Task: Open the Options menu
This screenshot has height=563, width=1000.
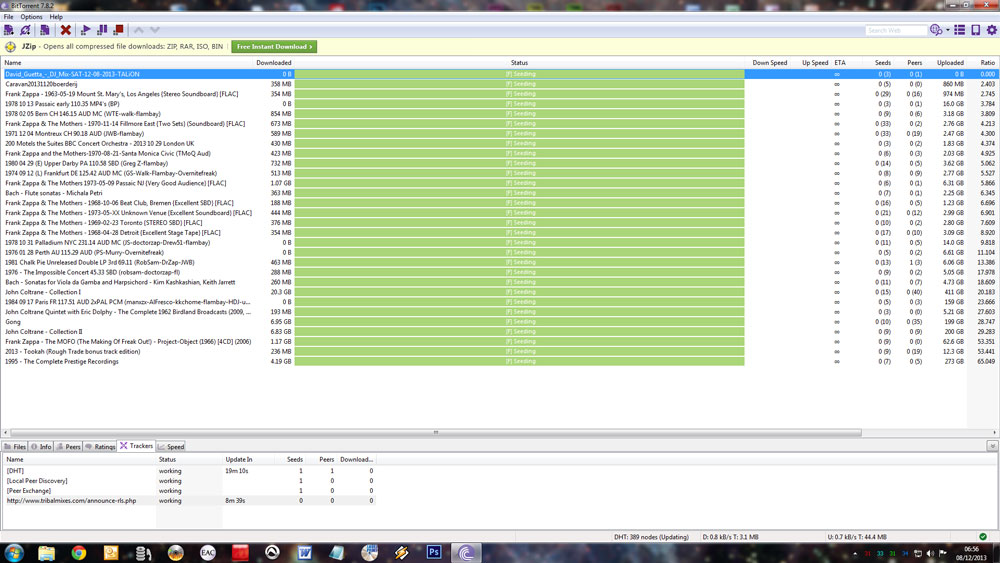Action: click(31, 17)
